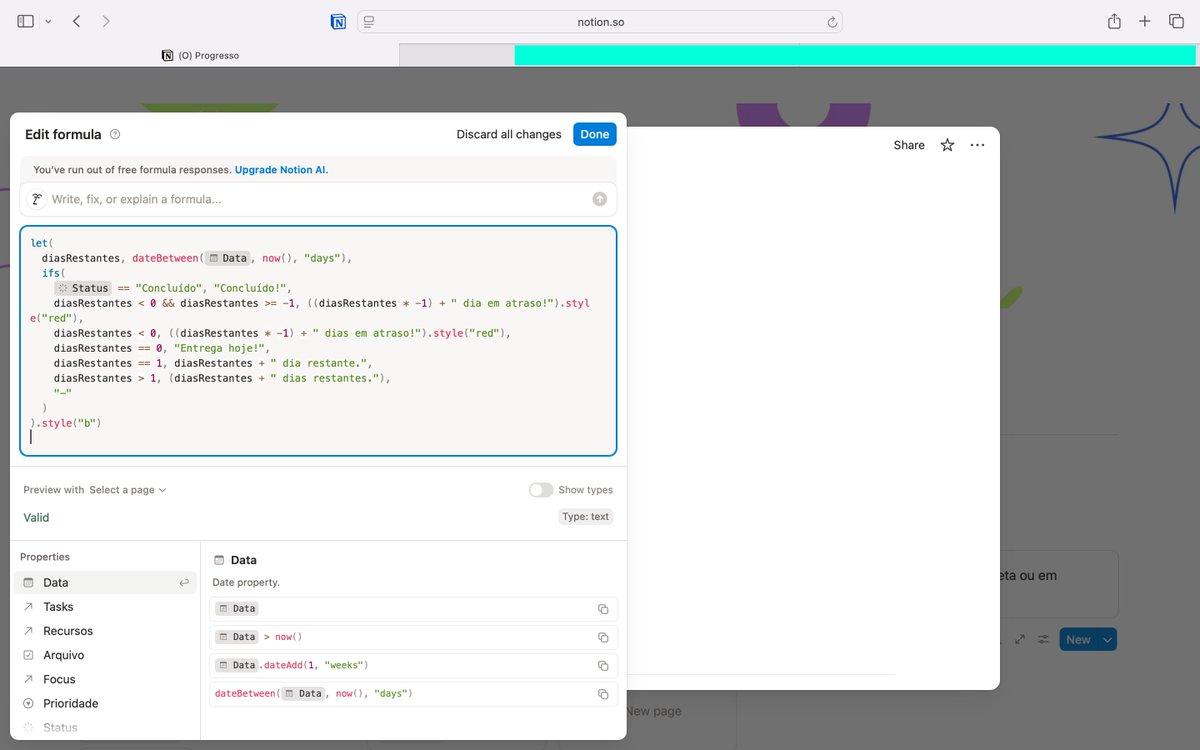Open the sidebar options dropdown arrow
Viewport: 1200px width, 750px height.
[48, 21]
